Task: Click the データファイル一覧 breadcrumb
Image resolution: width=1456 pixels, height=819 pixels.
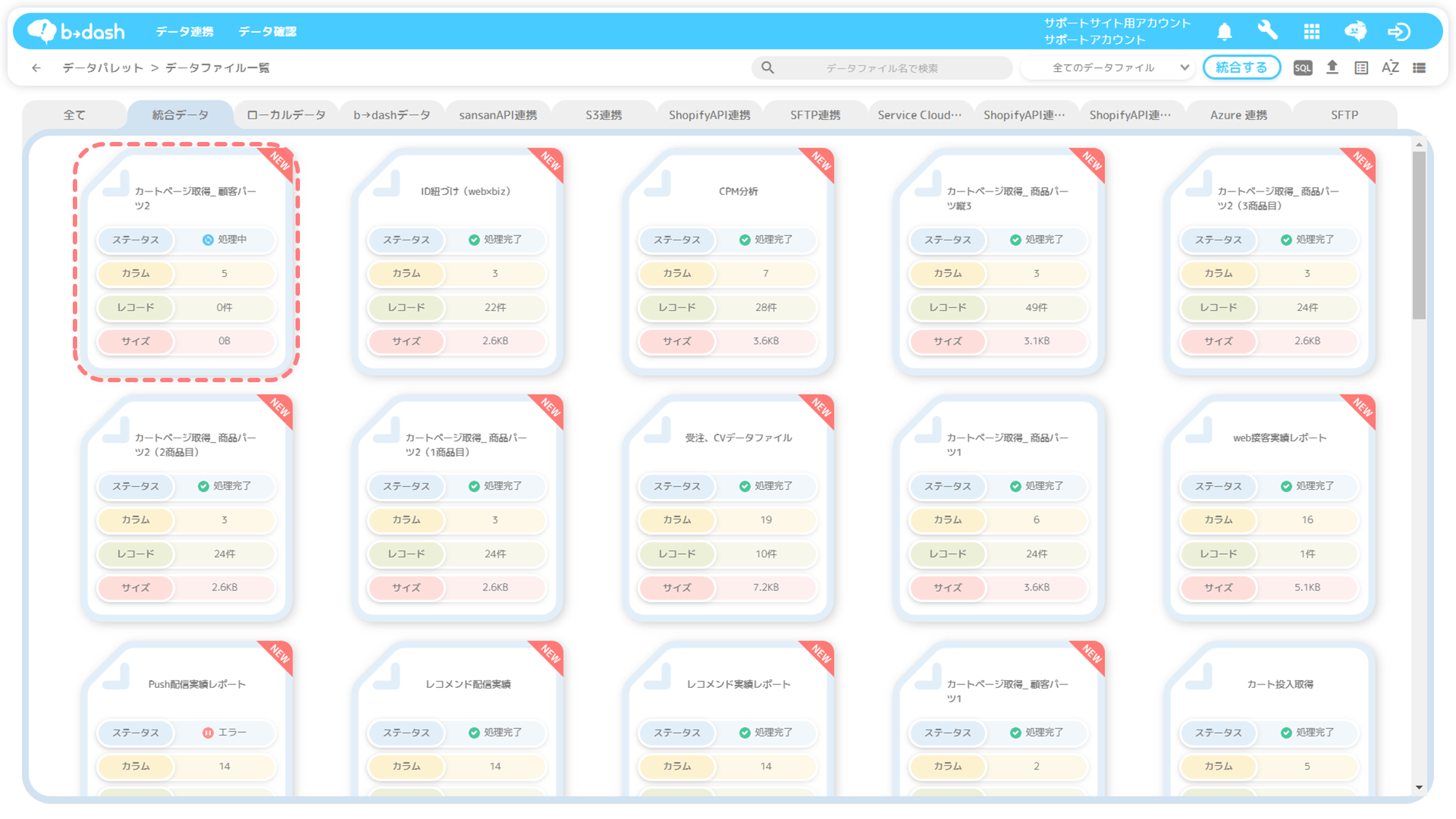Action: point(217,68)
